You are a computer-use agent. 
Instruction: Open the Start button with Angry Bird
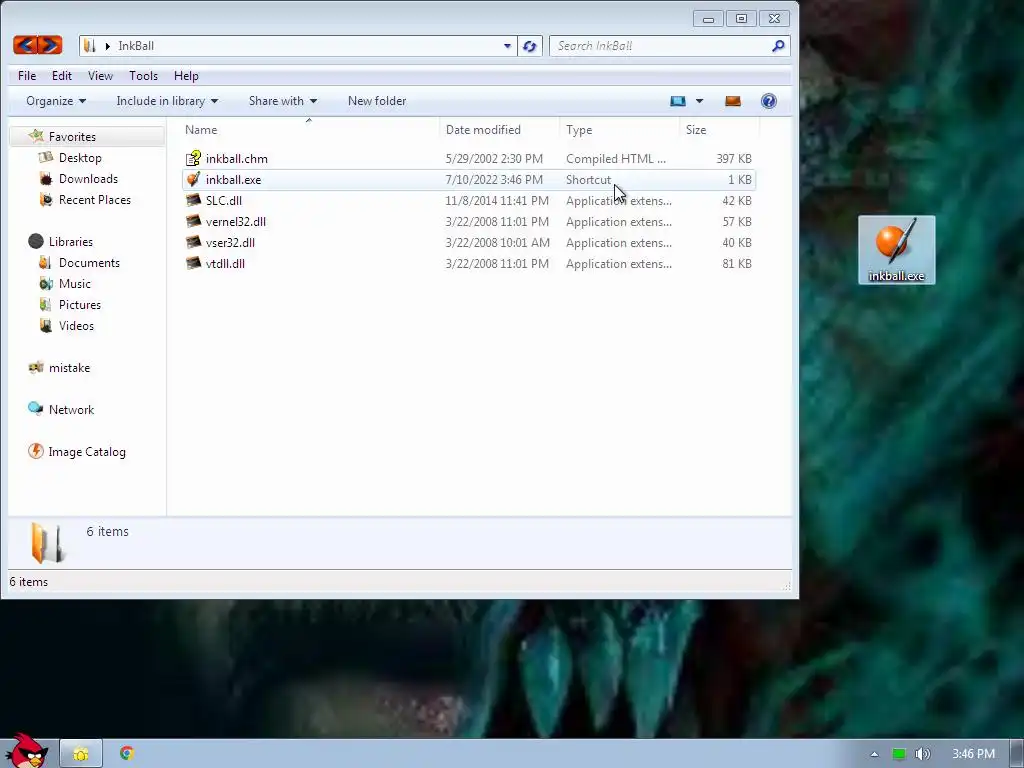click(26, 750)
